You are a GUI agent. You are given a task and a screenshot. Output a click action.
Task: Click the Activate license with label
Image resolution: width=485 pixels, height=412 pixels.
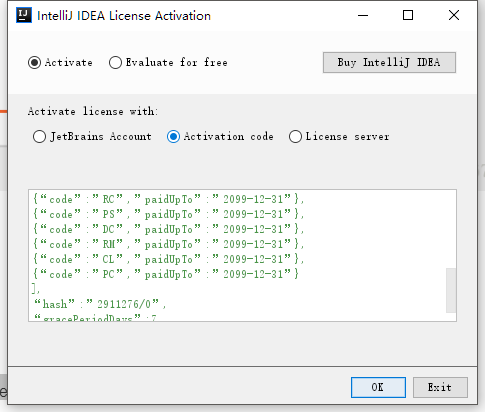tap(93, 111)
